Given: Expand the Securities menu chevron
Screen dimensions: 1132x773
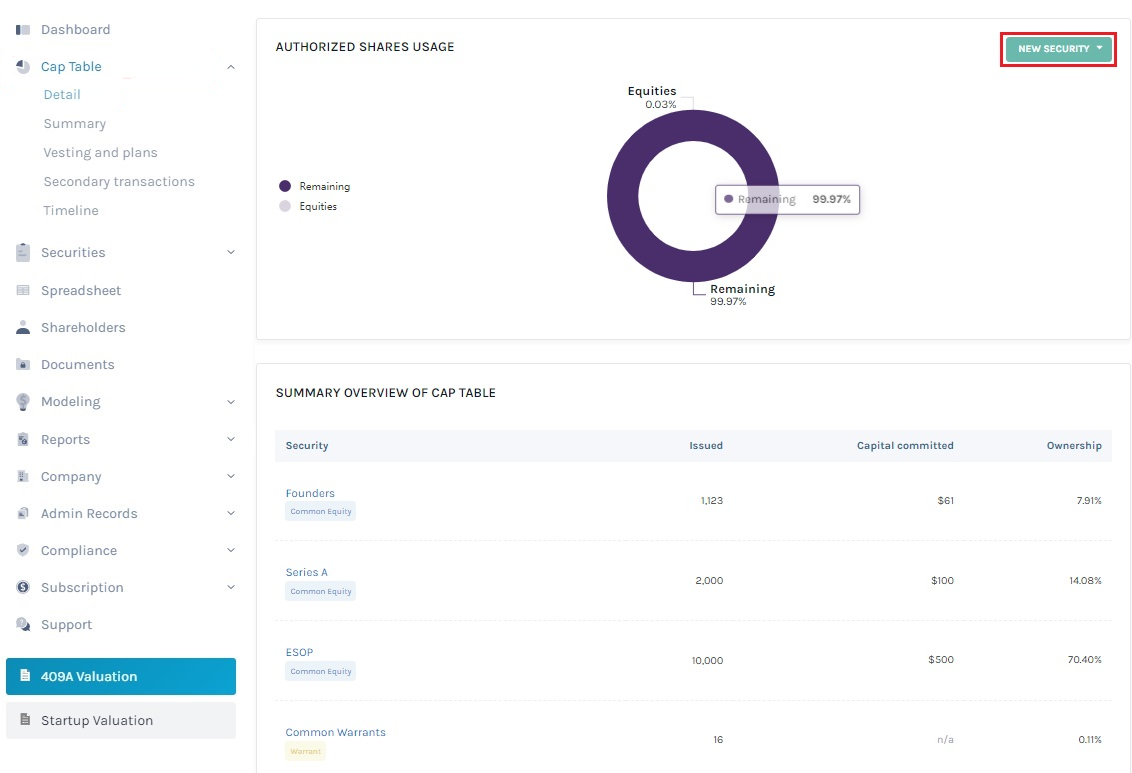Looking at the screenshot, I should 231,252.
